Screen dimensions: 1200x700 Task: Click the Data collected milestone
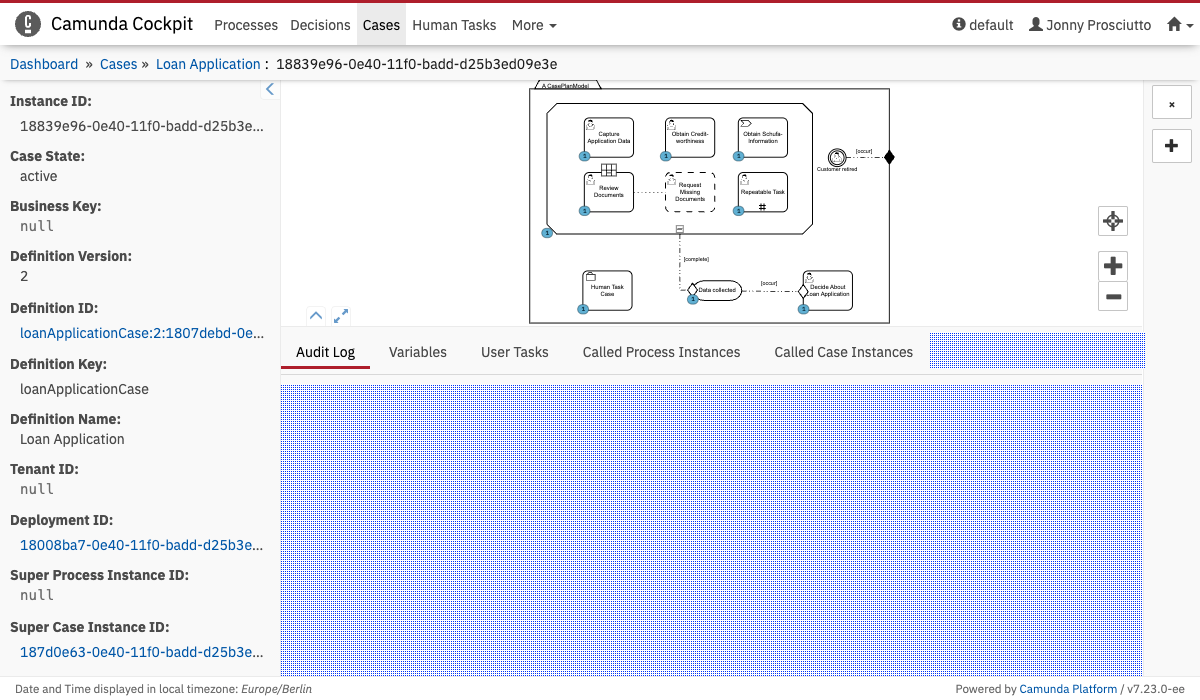[716, 290]
